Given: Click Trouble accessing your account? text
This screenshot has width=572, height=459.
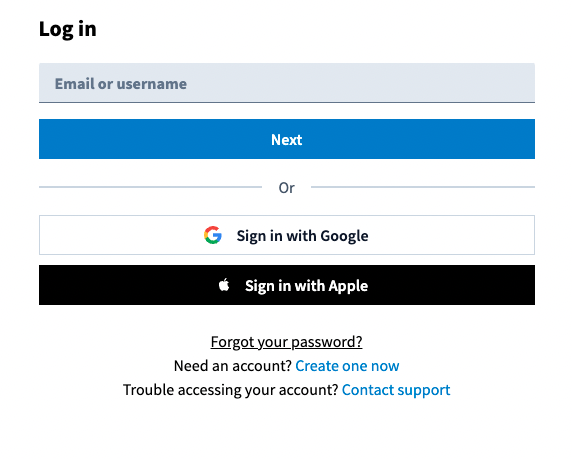Looking at the screenshot, I should click(x=231, y=390).
